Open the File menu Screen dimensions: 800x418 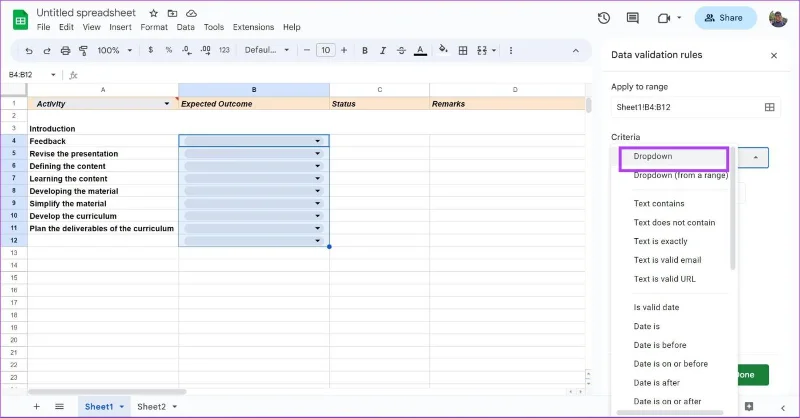pos(43,27)
